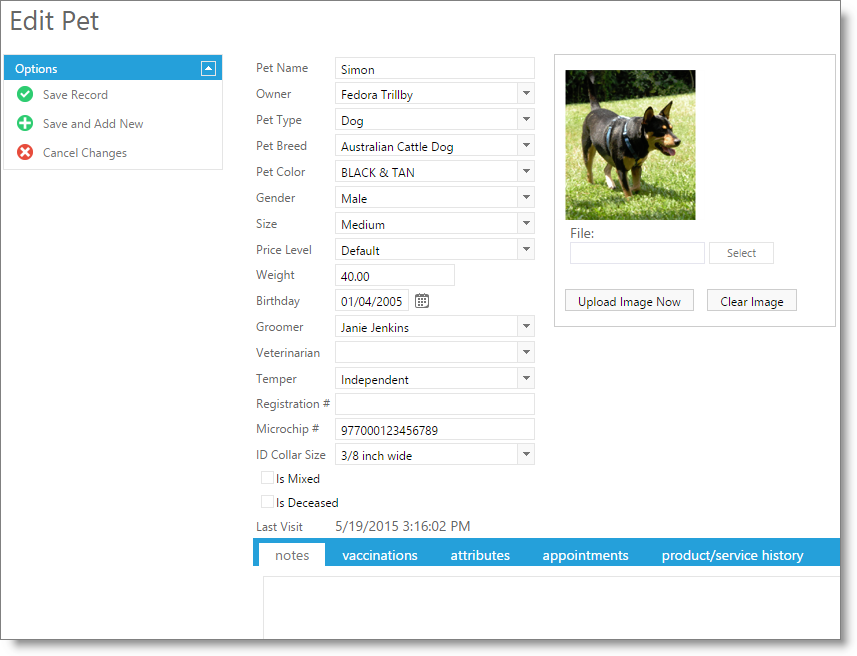Click the Weight input field
The image size is (857, 656).
pyautogui.click(x=395, y=275)
